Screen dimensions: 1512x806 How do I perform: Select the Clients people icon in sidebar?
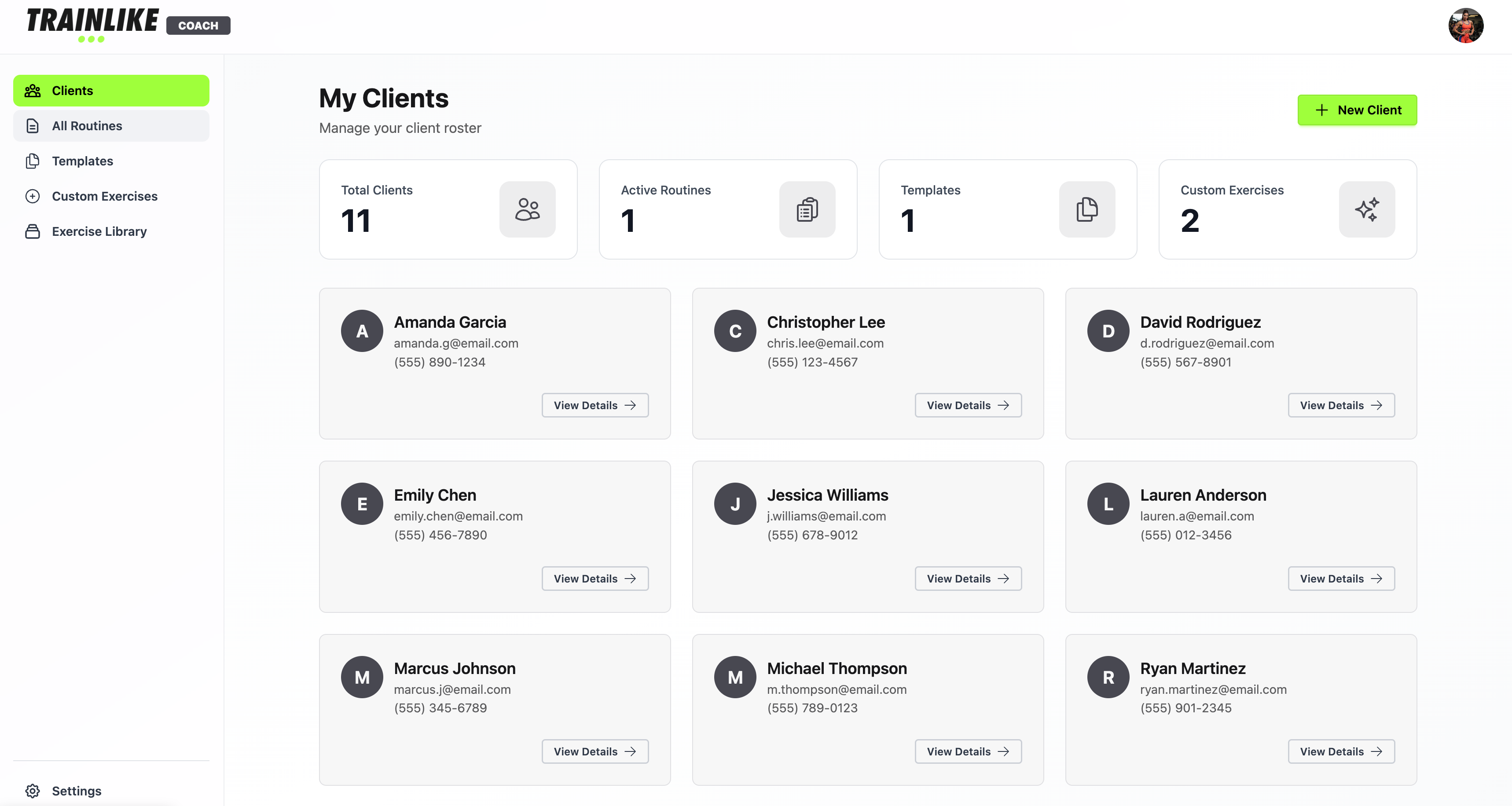tap(32, 90)
